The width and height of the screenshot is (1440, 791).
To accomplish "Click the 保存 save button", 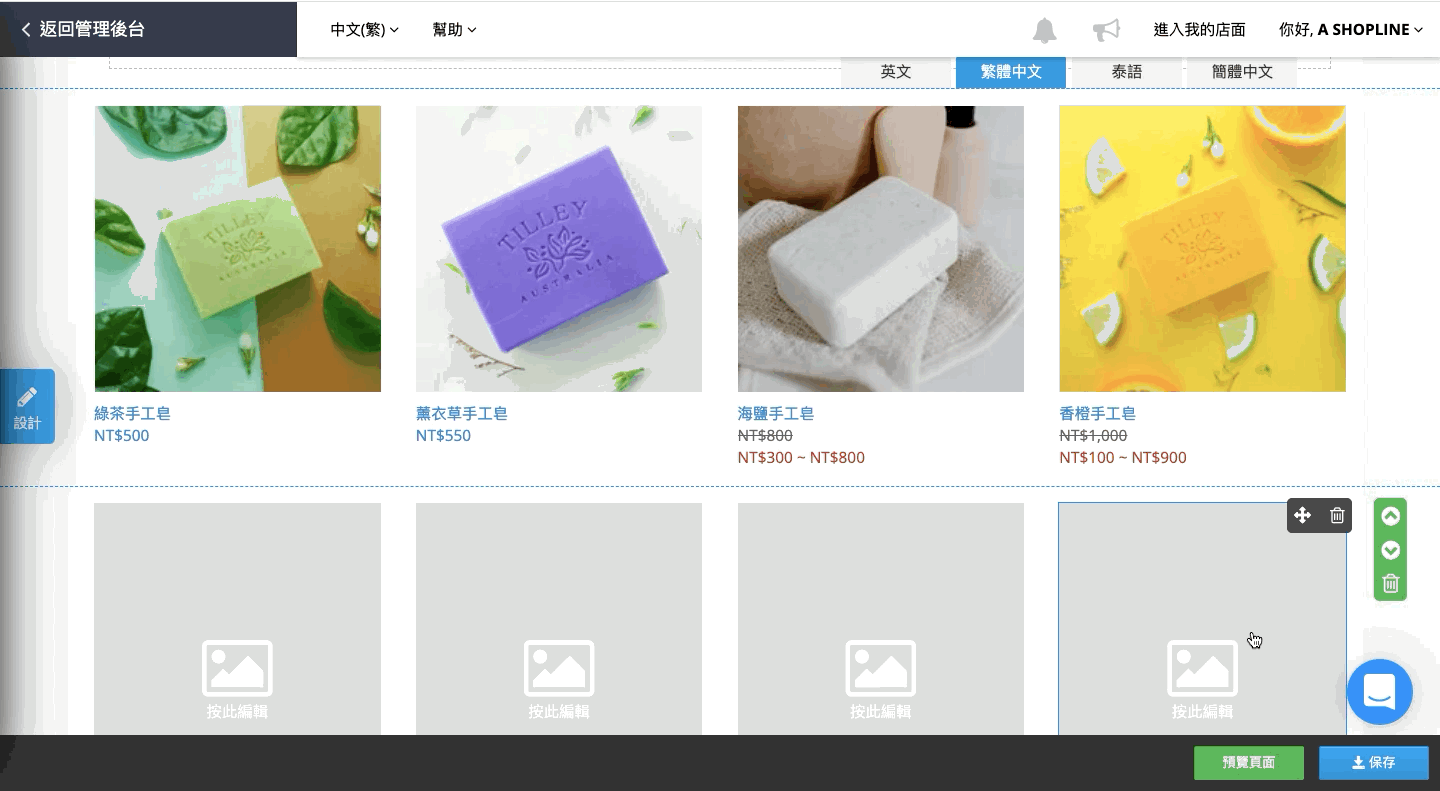I will pos(1373,762).
